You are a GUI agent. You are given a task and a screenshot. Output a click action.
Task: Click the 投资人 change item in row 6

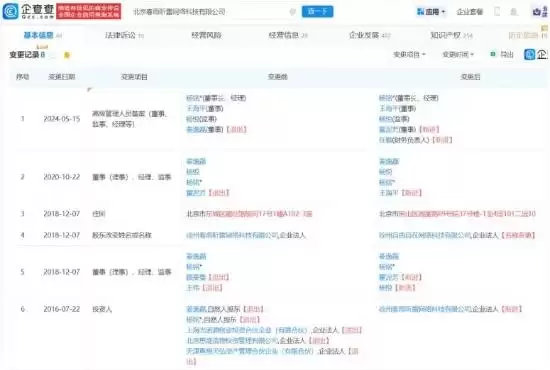[102, 309]
